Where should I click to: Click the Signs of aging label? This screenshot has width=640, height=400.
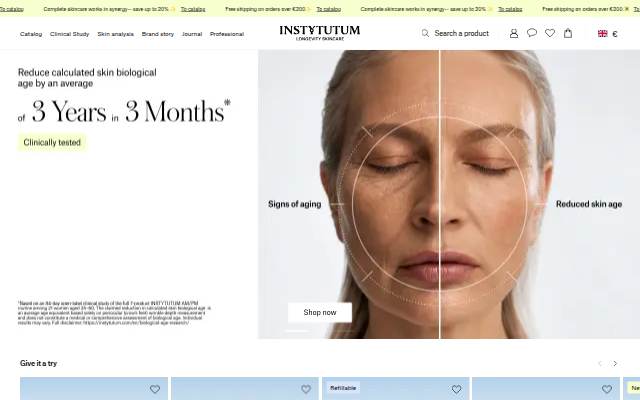295,204
